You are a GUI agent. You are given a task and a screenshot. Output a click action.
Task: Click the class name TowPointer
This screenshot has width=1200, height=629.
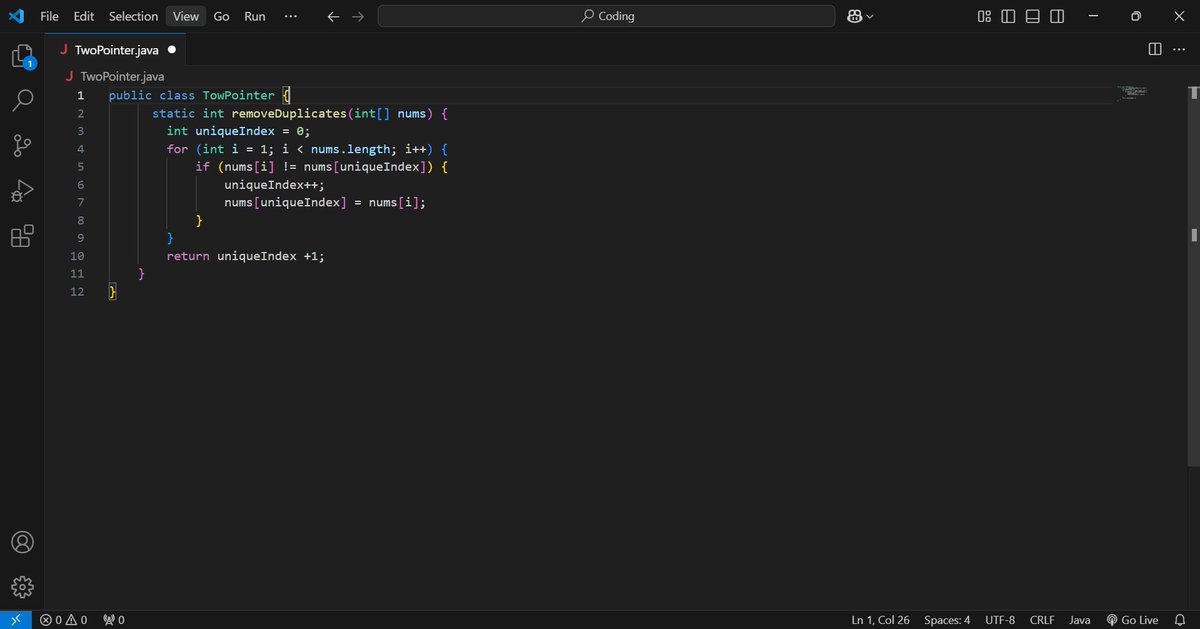pyautogui.click(x=238, y=95)
